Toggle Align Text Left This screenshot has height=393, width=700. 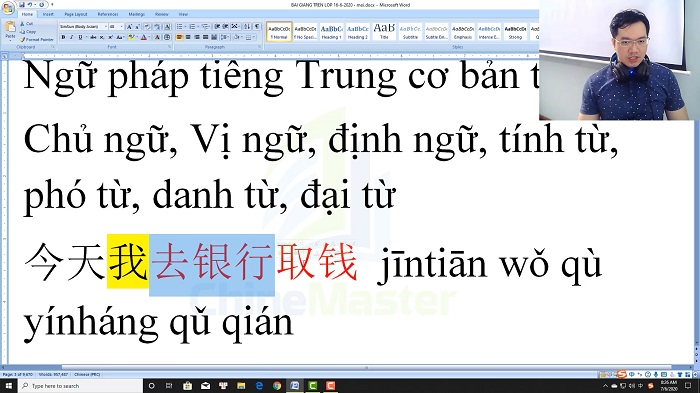click(x=179, y=37)
